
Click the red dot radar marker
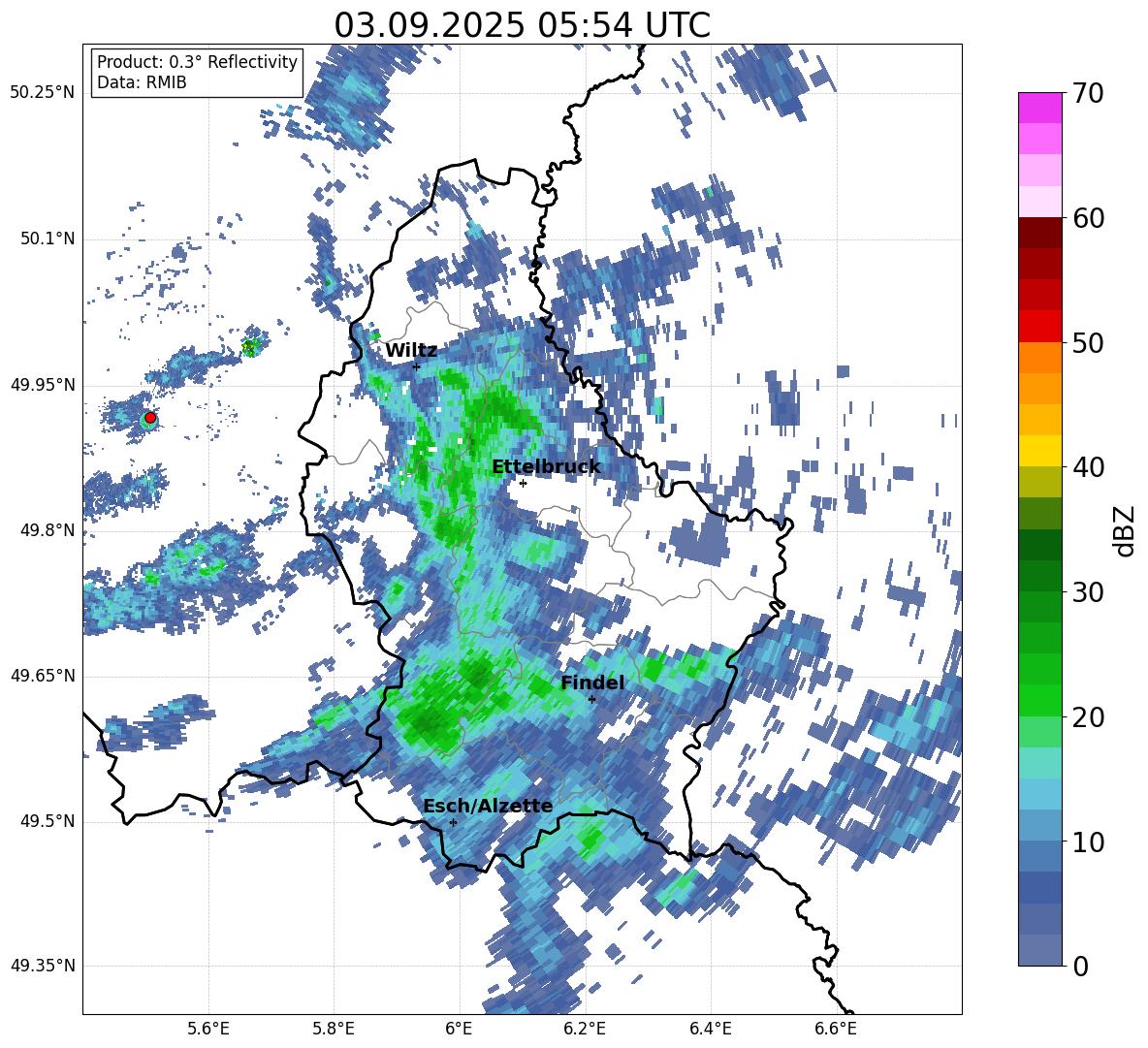click(x=150, y=418)
